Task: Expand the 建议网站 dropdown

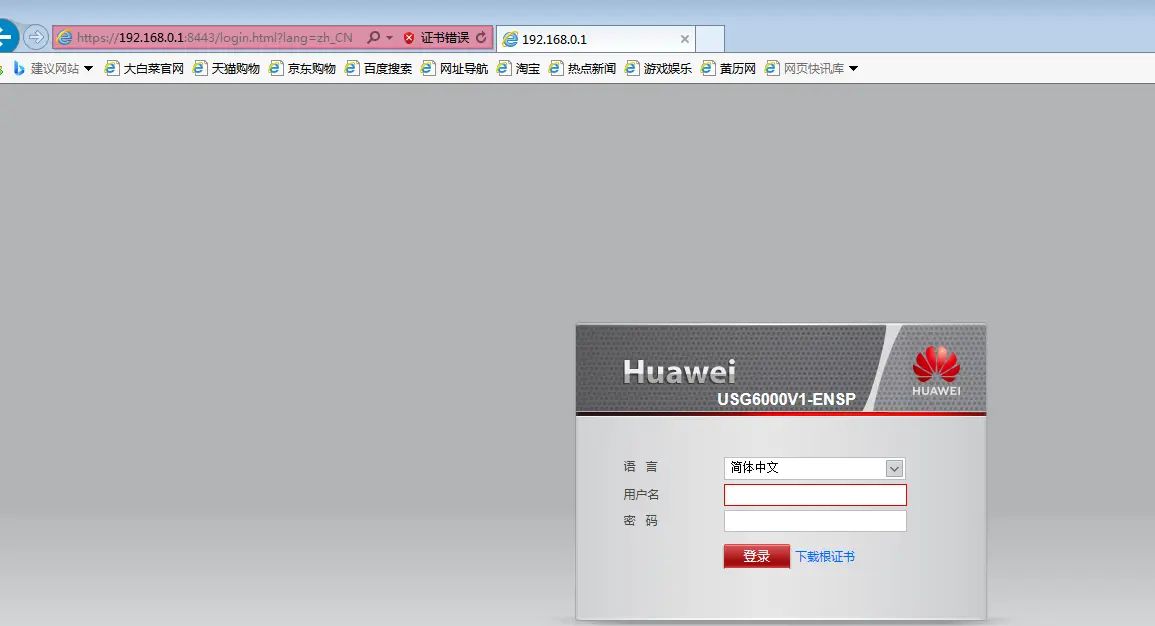Action: click(x=86, y=68)
